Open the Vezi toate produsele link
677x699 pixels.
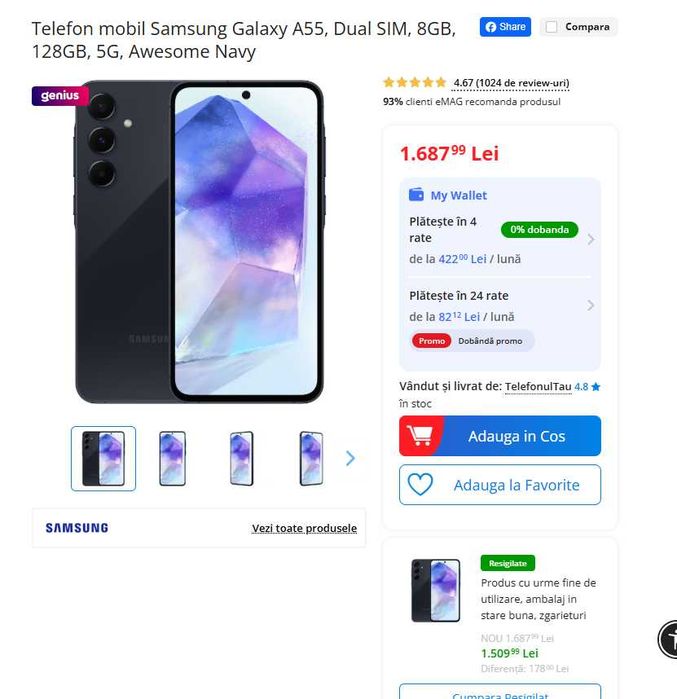click(x=304, y=528)
